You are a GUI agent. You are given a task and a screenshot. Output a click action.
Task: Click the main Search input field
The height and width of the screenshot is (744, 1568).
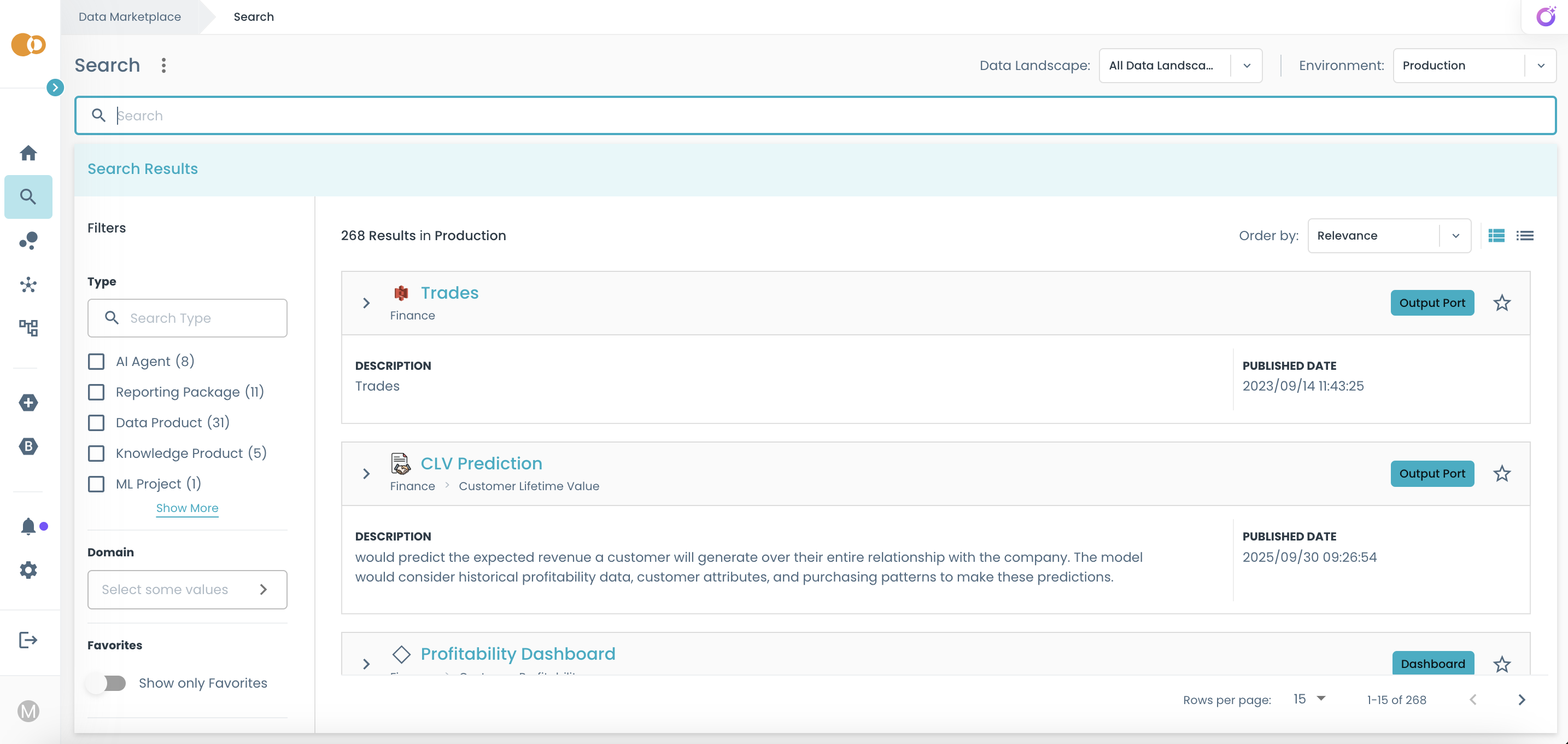[x=816, y=115]
